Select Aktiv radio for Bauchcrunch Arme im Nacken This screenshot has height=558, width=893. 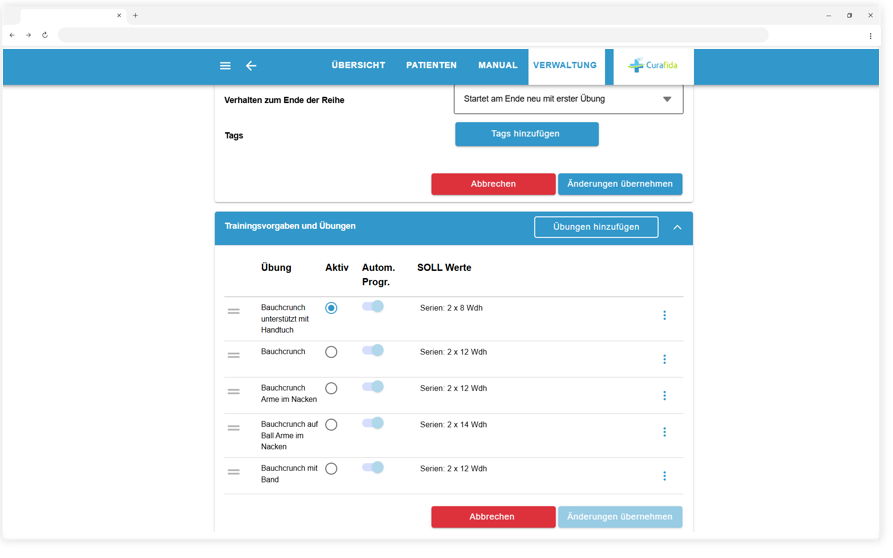[331, 388]
